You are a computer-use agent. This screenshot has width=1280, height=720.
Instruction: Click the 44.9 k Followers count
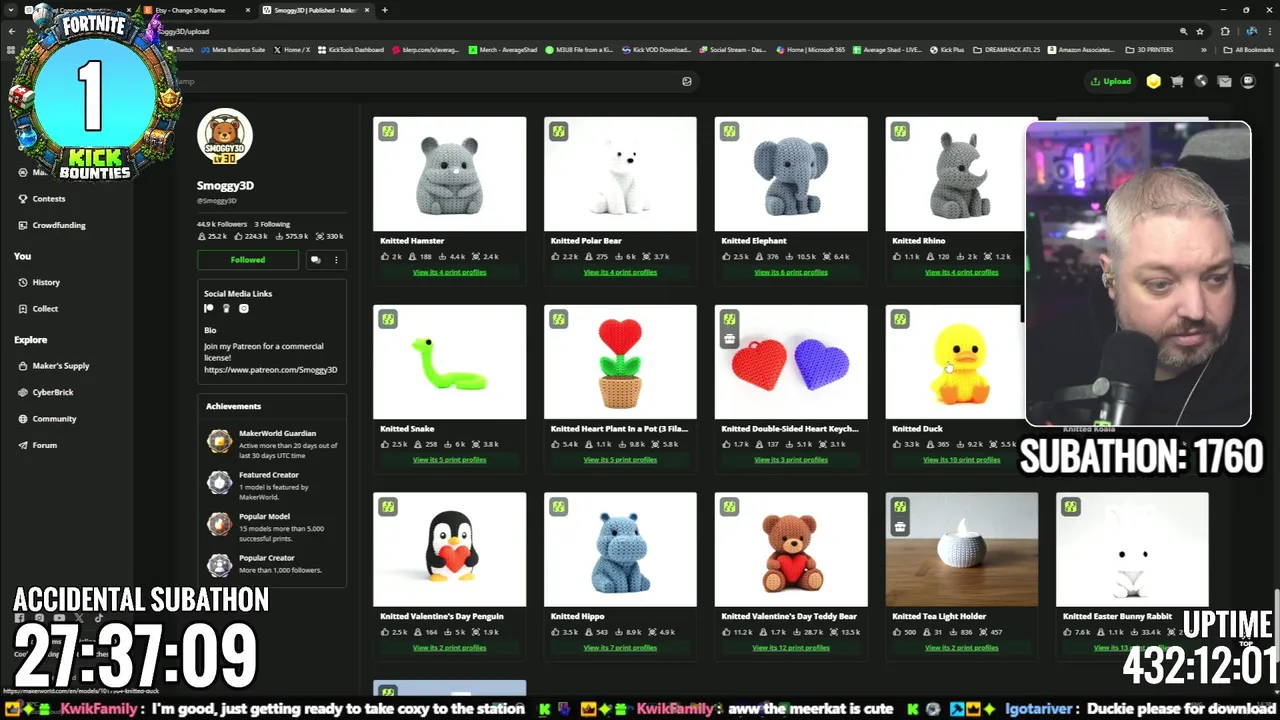click(222, 224)
